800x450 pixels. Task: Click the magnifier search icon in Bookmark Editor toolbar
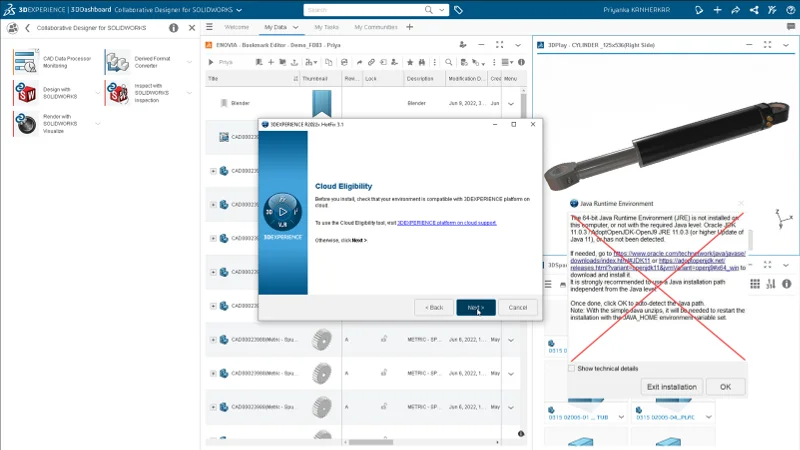coord(448,62)
